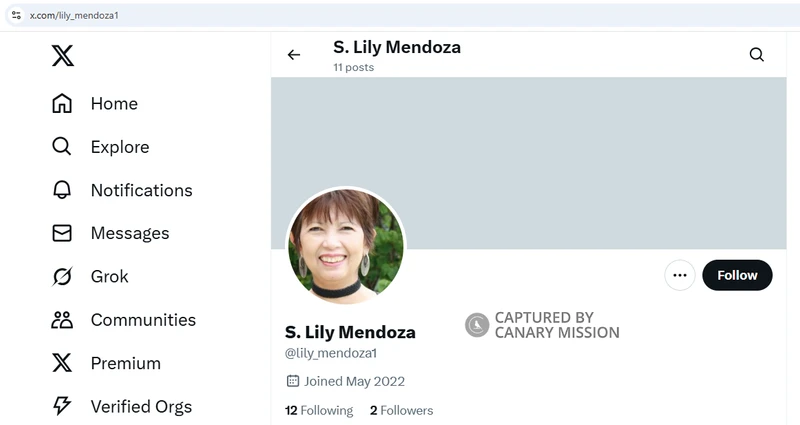
Task: Follow S. Lily Mendoza
Action: click(737, 275)
